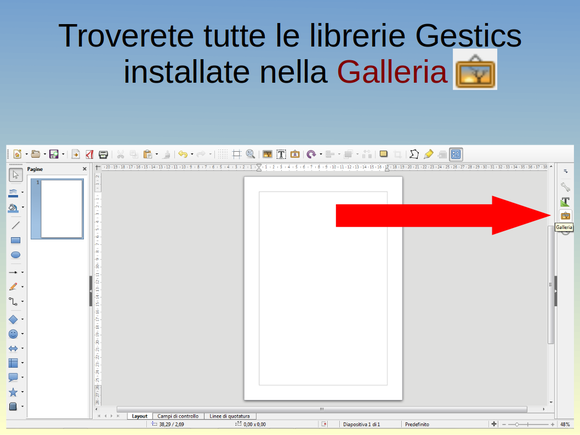Viewport: 580px width, 435px height.
Task: Select the Block Arrows tool
Action: coord(13,348)
